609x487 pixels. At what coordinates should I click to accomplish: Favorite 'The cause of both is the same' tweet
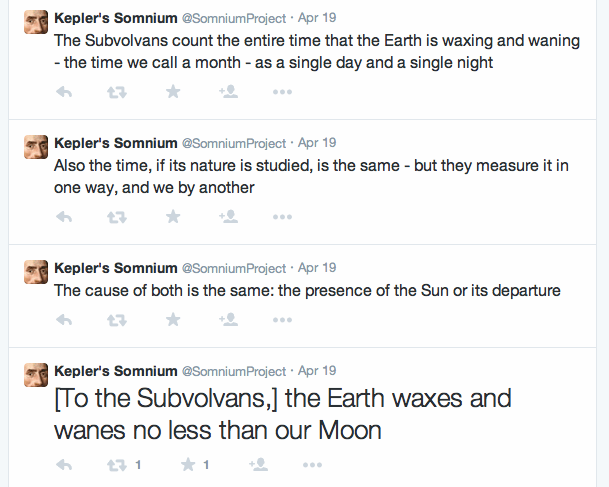point(173,320)
